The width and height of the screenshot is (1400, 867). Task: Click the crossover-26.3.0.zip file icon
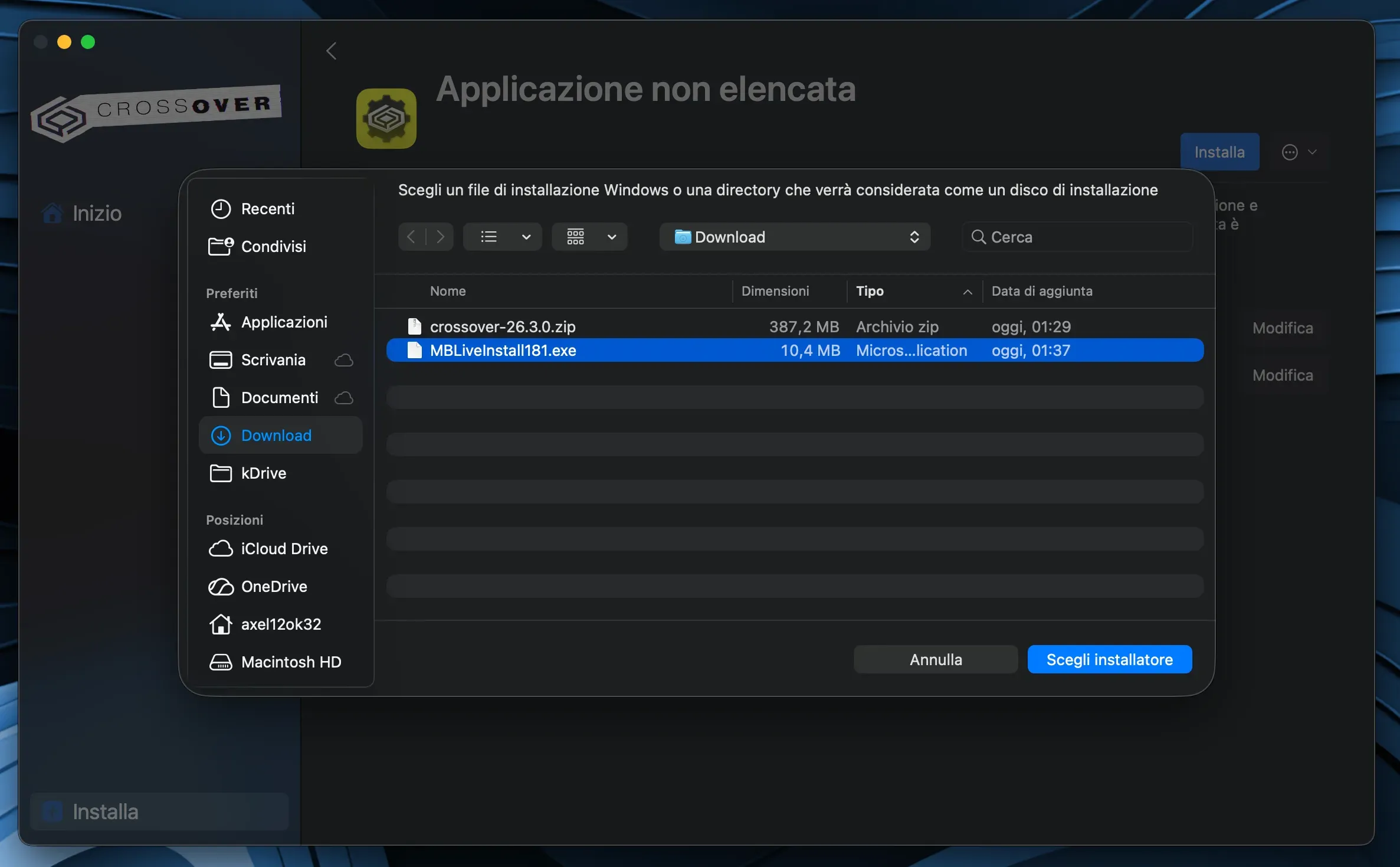coord(415,326)
